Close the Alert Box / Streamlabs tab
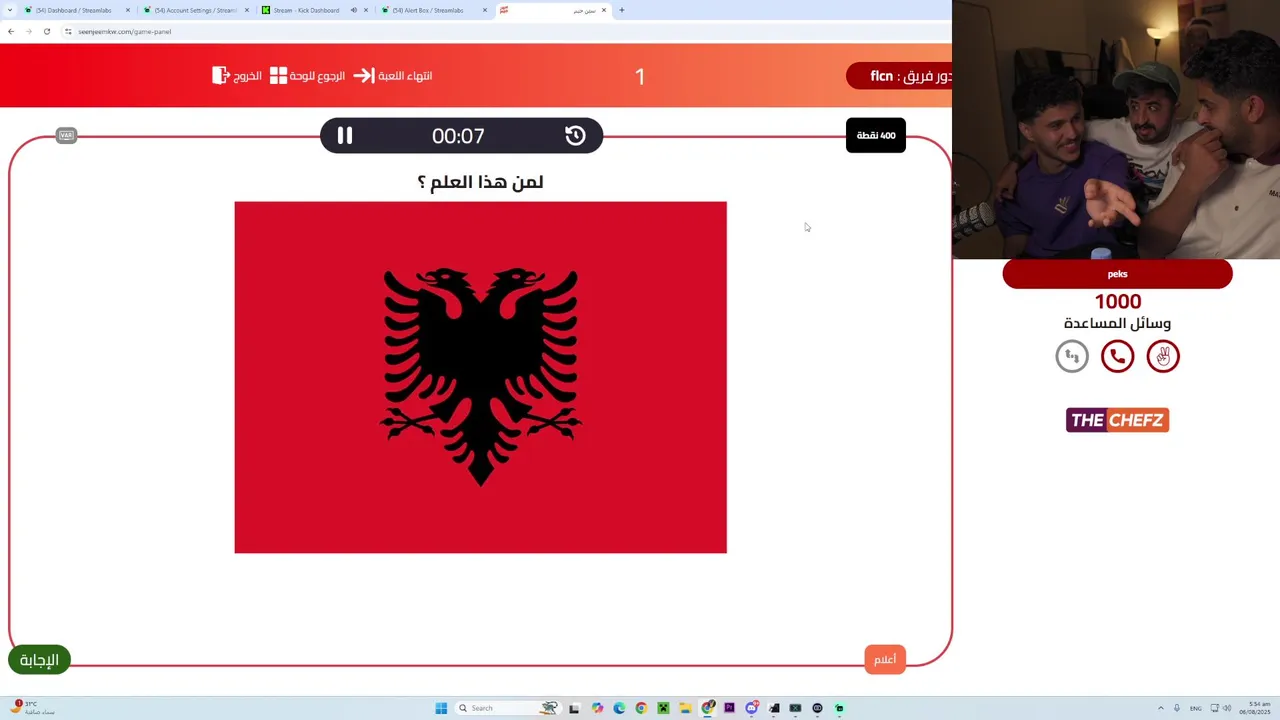This screenshot has height=720, width=1280. [485, 10]
